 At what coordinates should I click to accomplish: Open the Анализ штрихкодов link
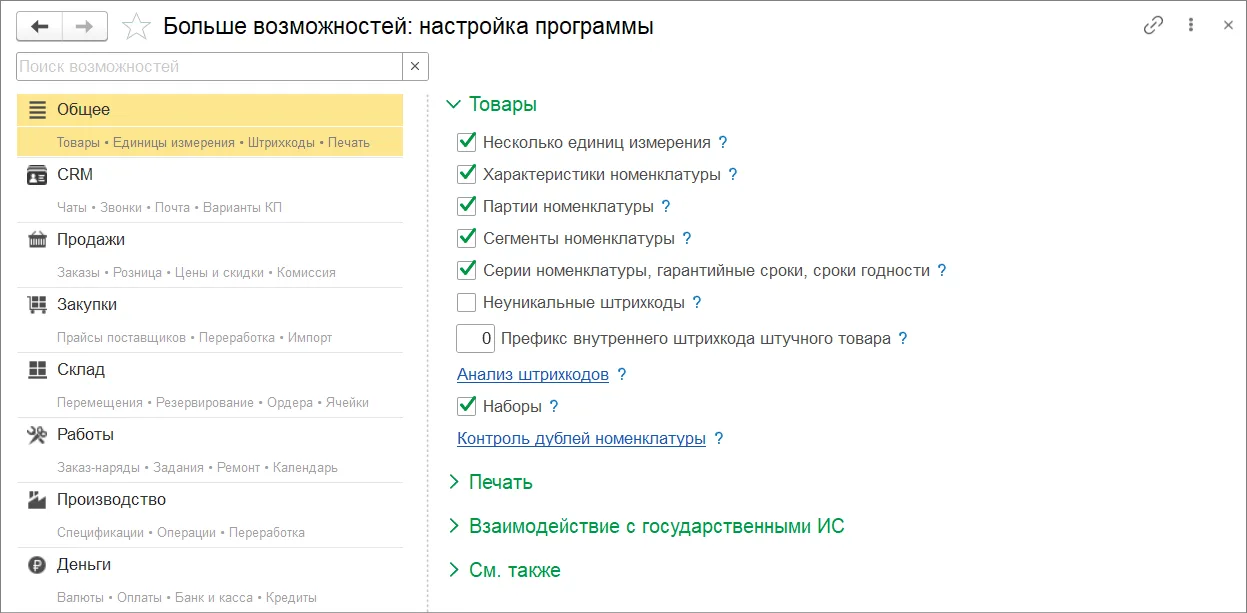pos(533,375)
